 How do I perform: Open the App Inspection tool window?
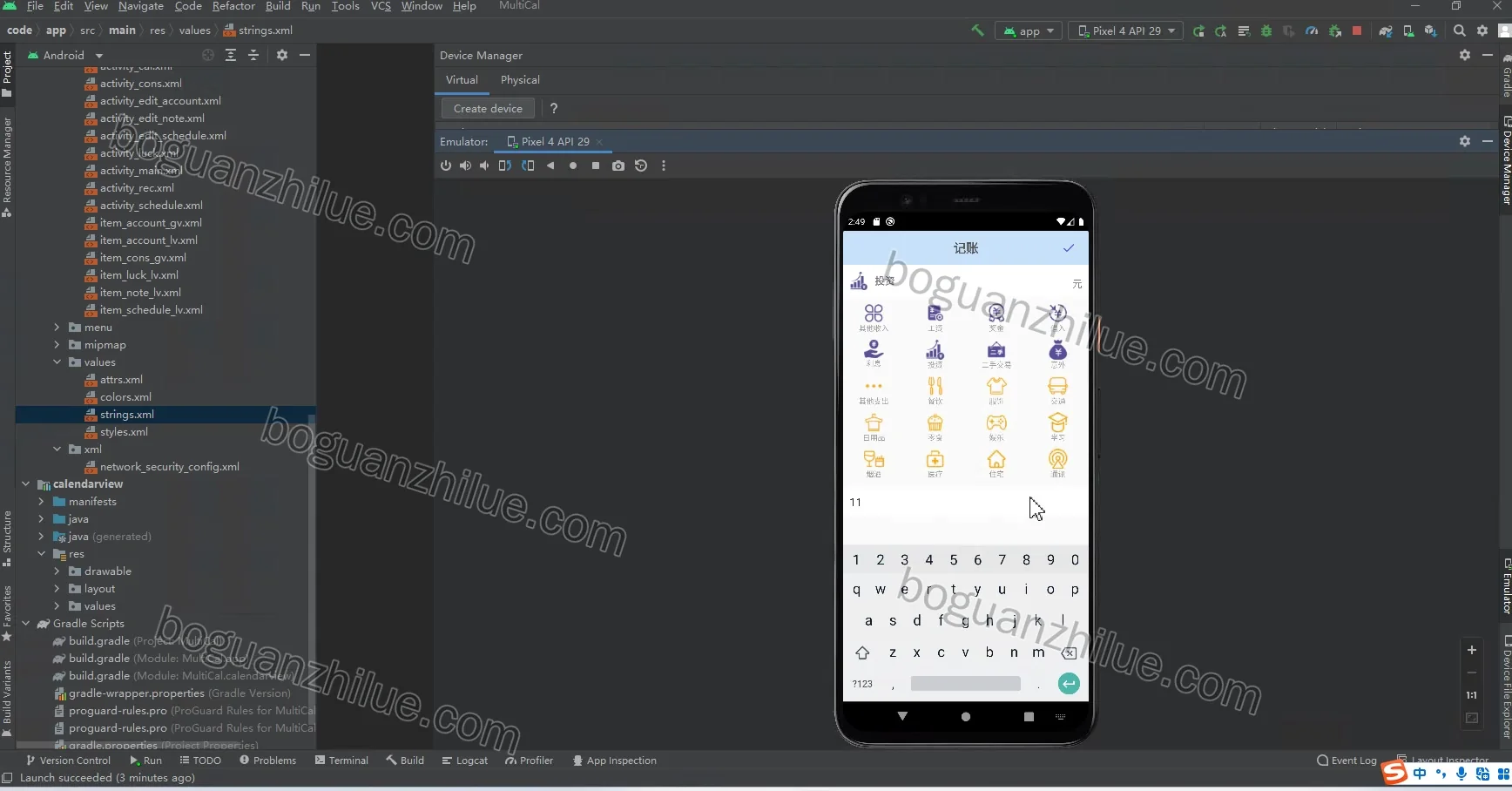[x=614, y=761]
